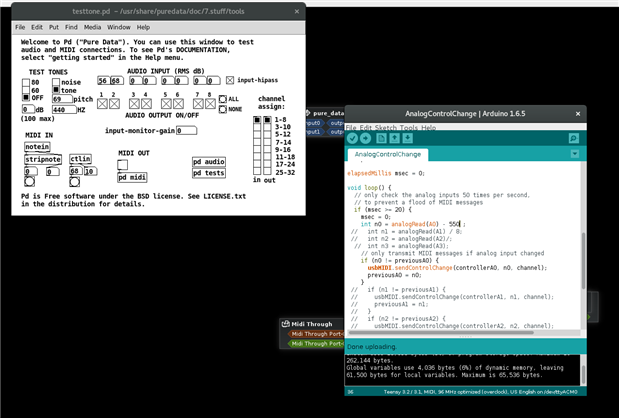Viewport: 619px width, 418px height.
Task: Click the ALL output channels button
Action: tap(223, 99)
